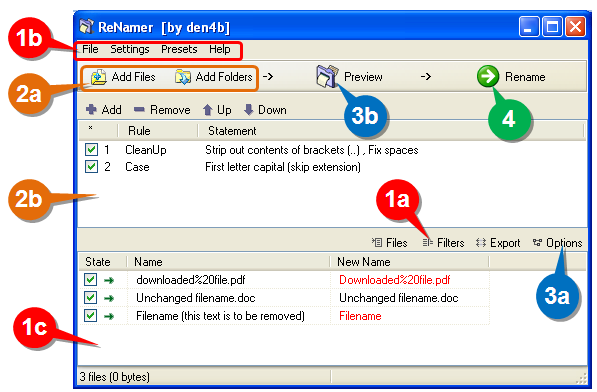597x392 pixels.
Task: Uncheck the Unchanged filename.doc checkbox
Action: 91,298
